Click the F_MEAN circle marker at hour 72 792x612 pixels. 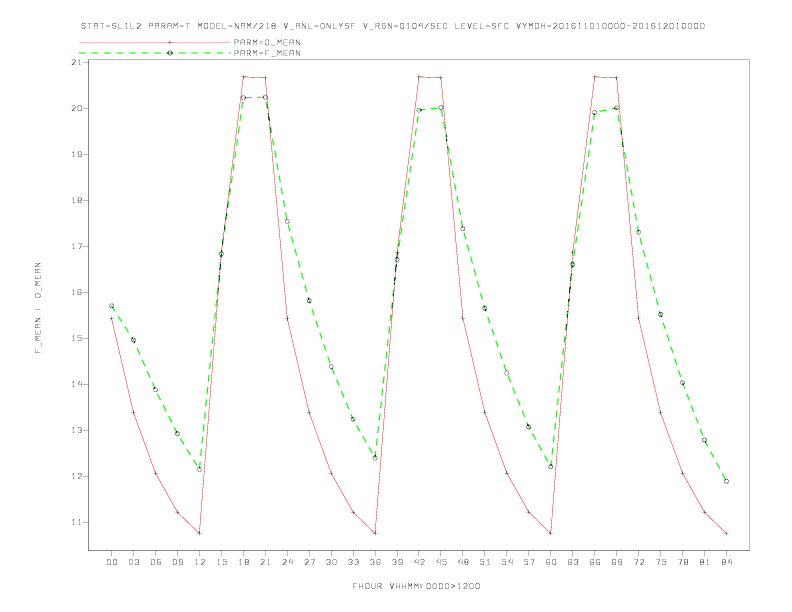pos(638,232)
